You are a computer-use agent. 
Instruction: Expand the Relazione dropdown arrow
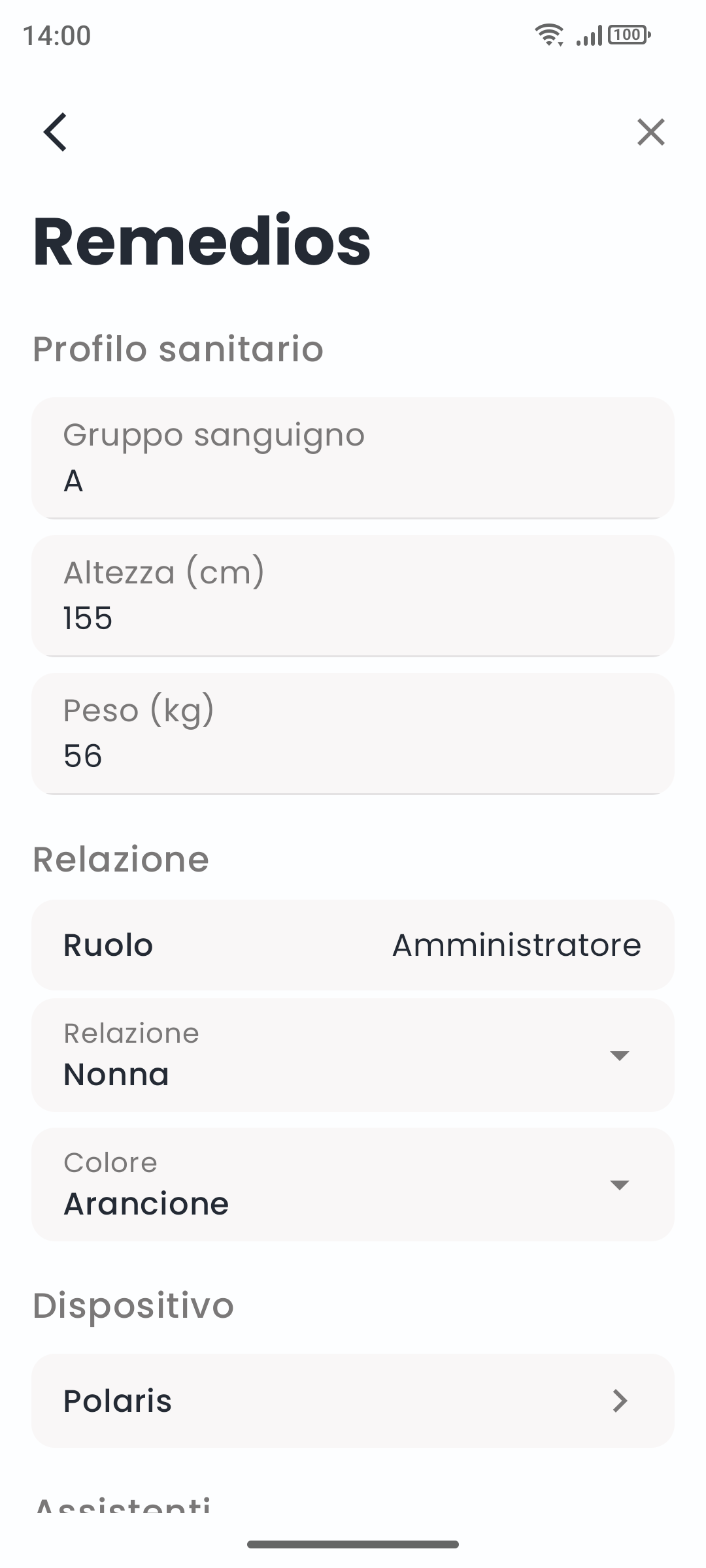pos(618,1055)
